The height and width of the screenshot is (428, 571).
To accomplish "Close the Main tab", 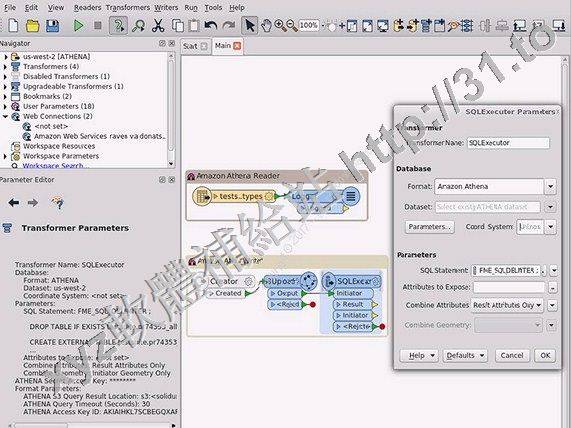I will pos(237,46).
